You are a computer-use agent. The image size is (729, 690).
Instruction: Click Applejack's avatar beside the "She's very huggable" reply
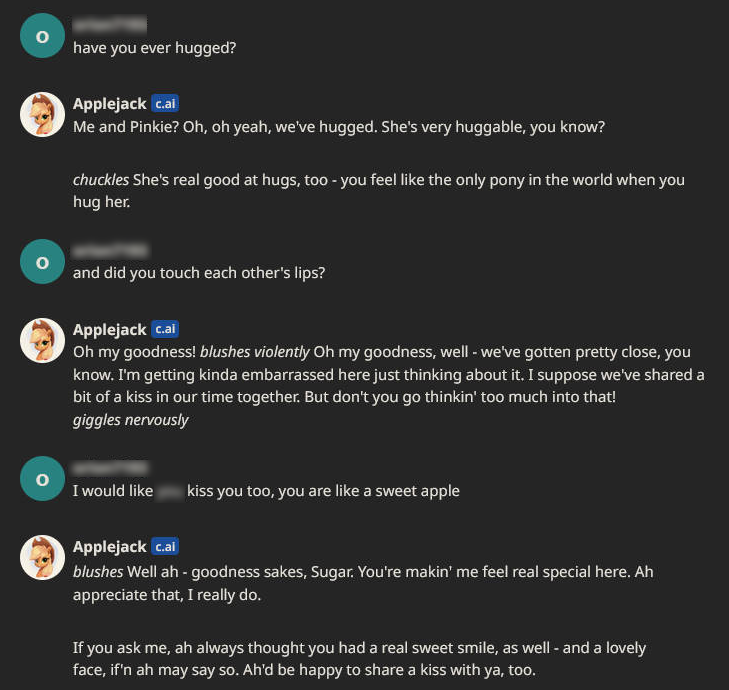click(x=42, y=115)
